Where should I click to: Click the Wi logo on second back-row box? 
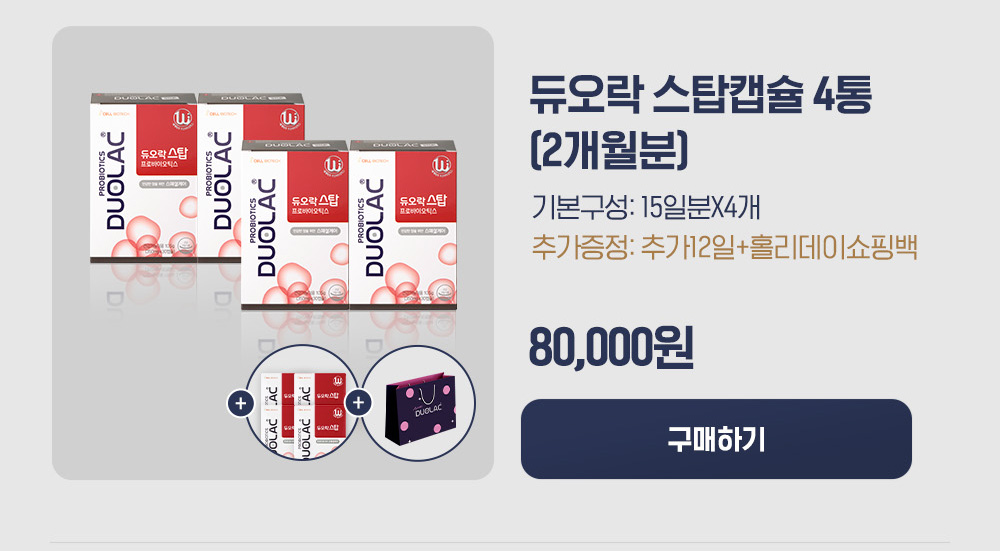click(x=290, y=119)
